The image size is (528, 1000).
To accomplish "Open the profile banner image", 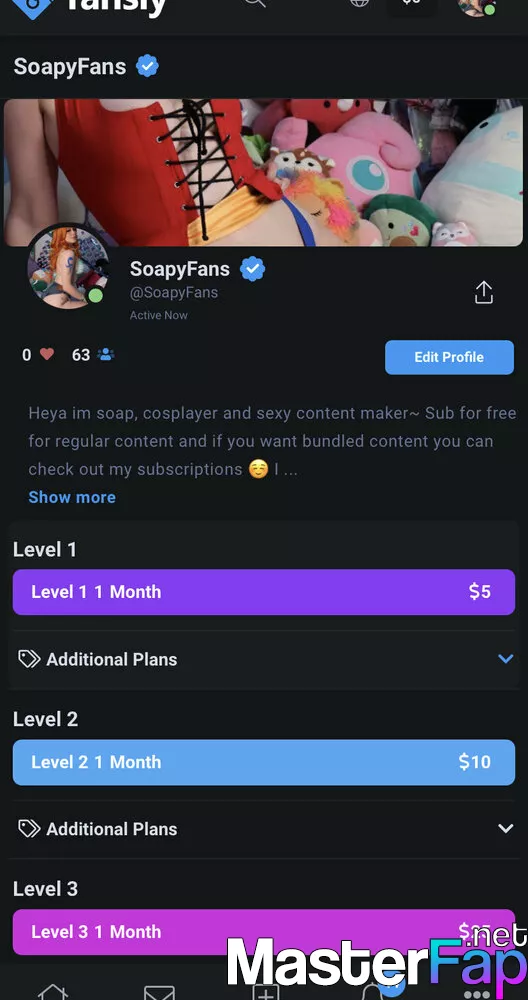I will 263,172.
